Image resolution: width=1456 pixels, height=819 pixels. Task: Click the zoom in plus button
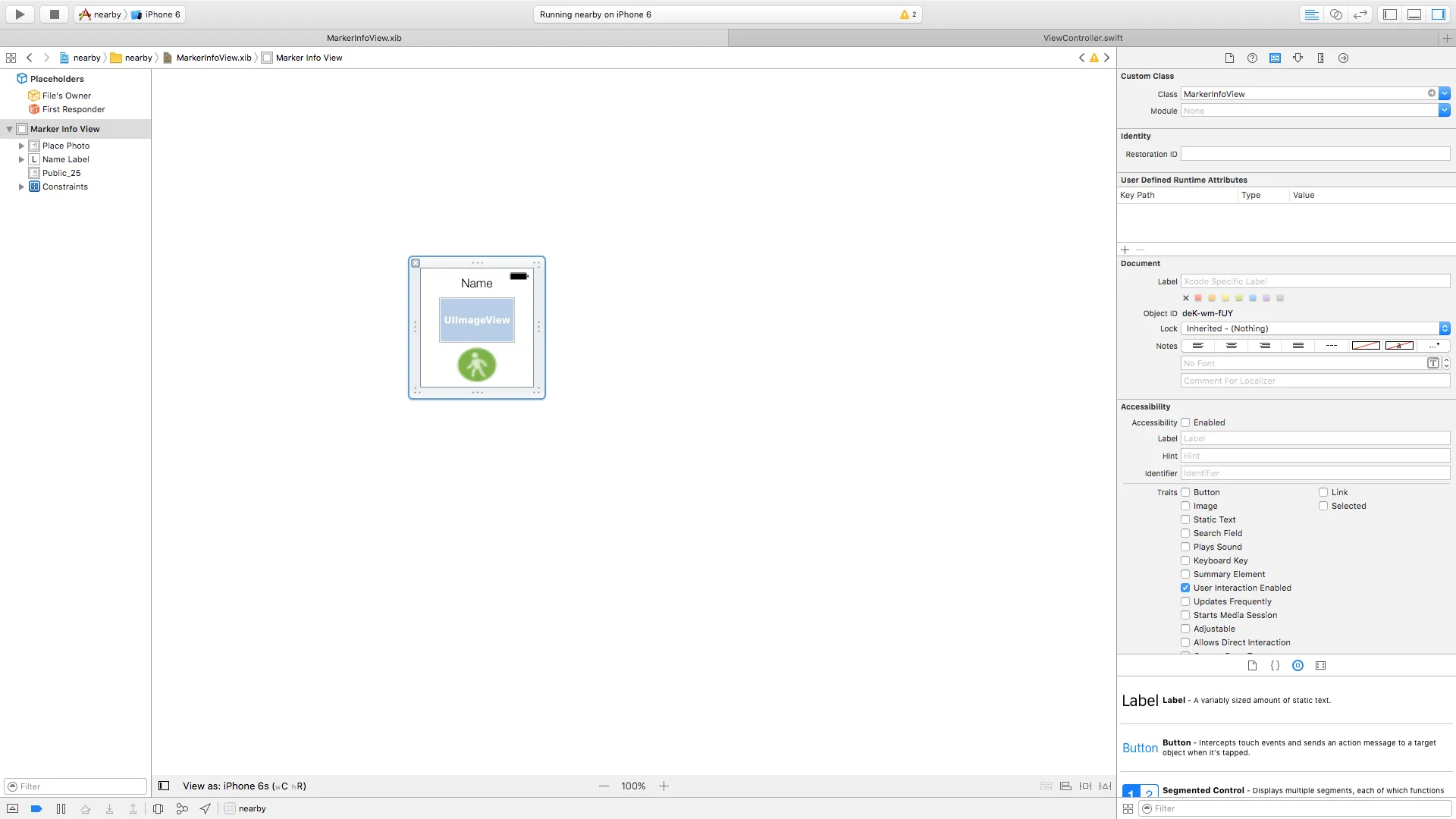tap(664, 786)
